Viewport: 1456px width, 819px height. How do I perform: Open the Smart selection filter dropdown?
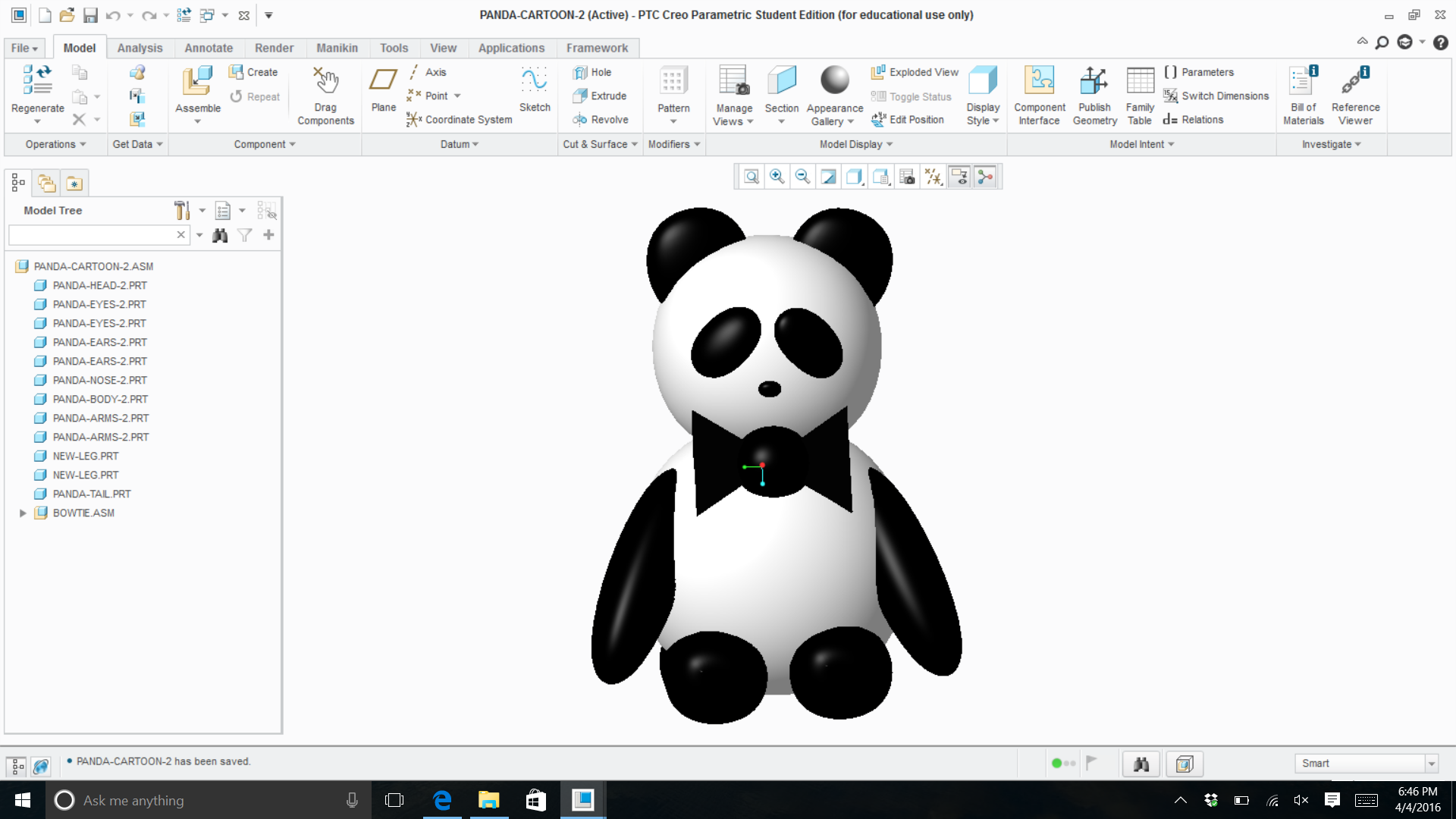pyautogui.click(x=1431, y=764)
